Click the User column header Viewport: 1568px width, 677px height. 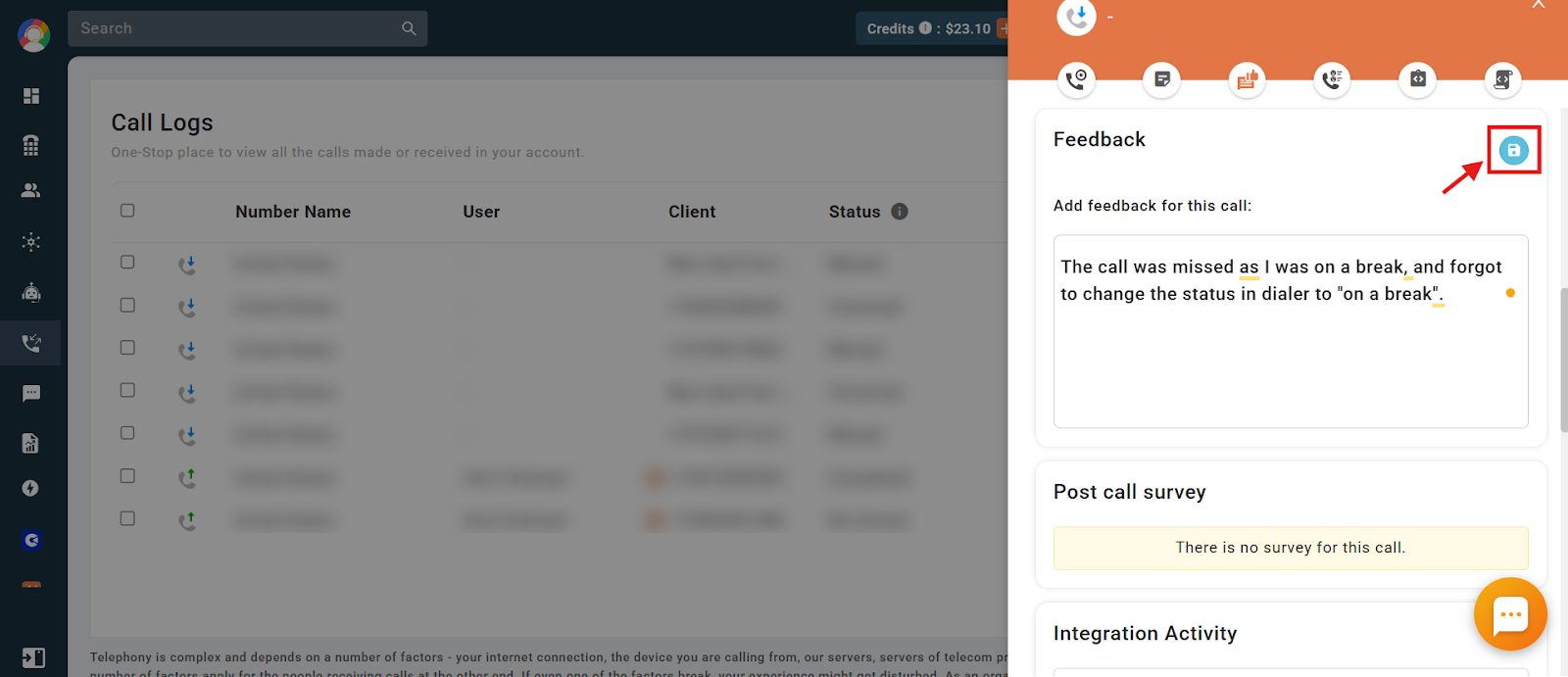481,212
